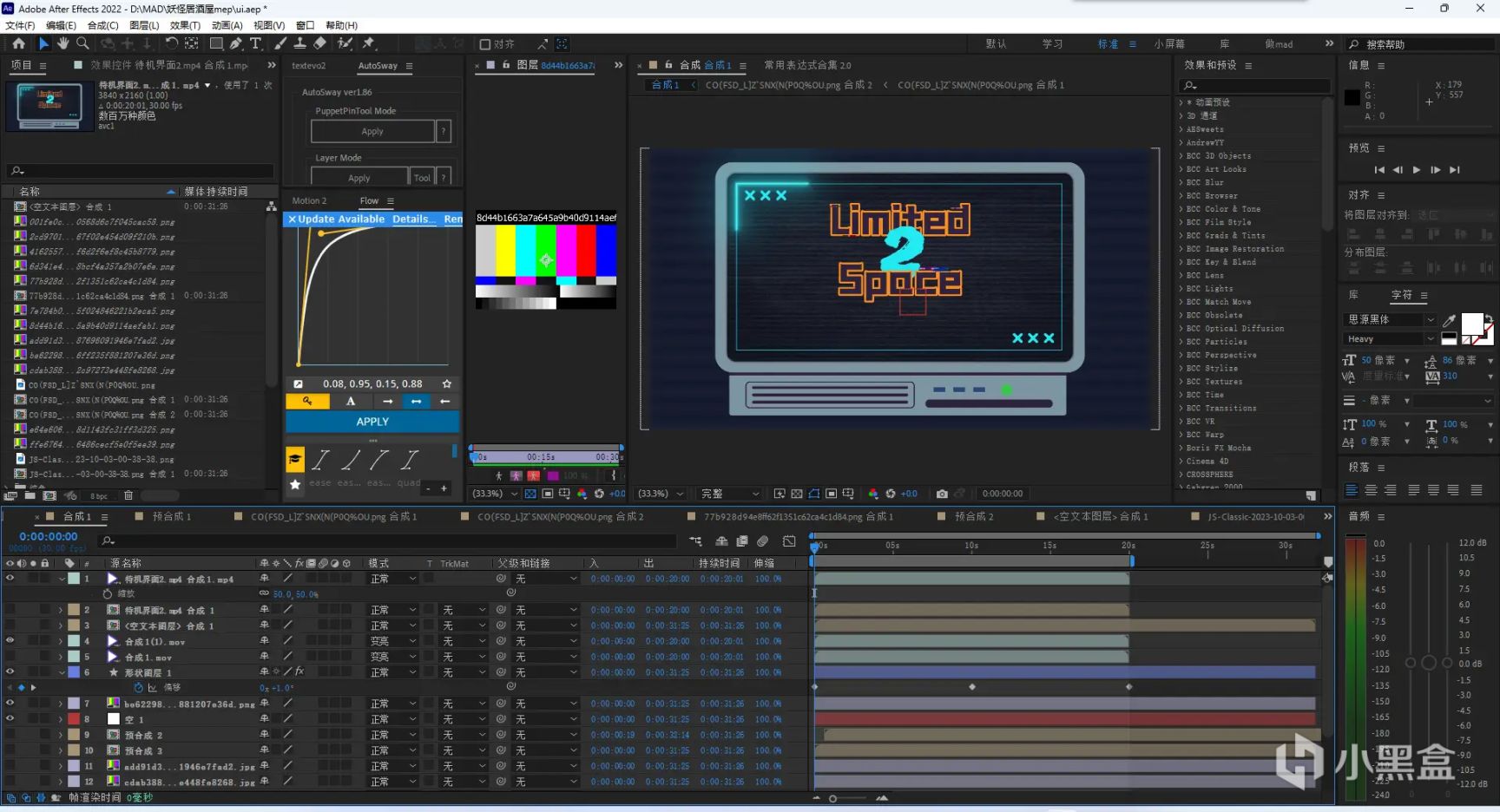Click the preview Play button
The width and height of the screenshot is (1500, 812).
(x=1417, y=170)
